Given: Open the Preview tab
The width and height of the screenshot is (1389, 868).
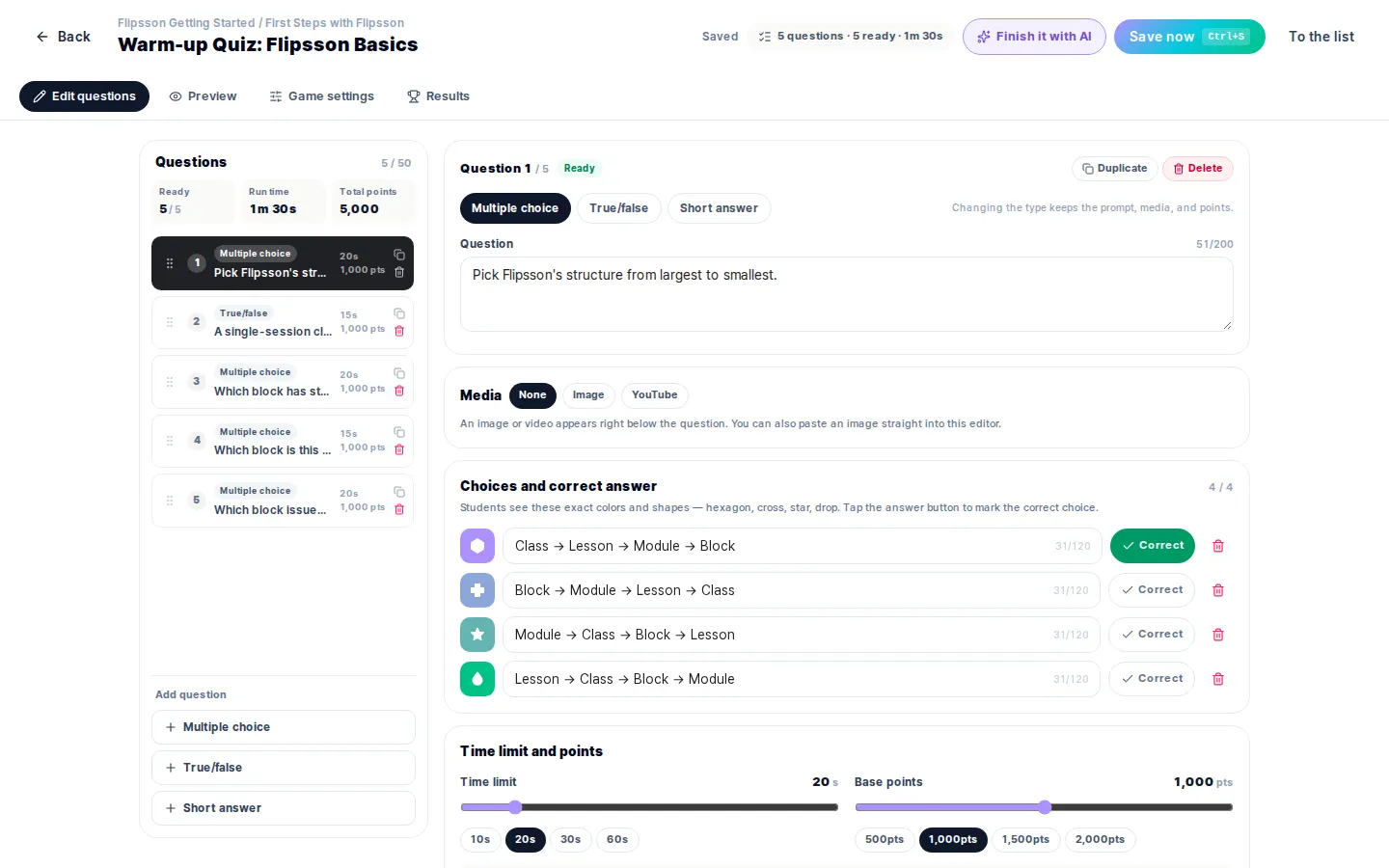Looking at the screenshot, I should (203, 96).
